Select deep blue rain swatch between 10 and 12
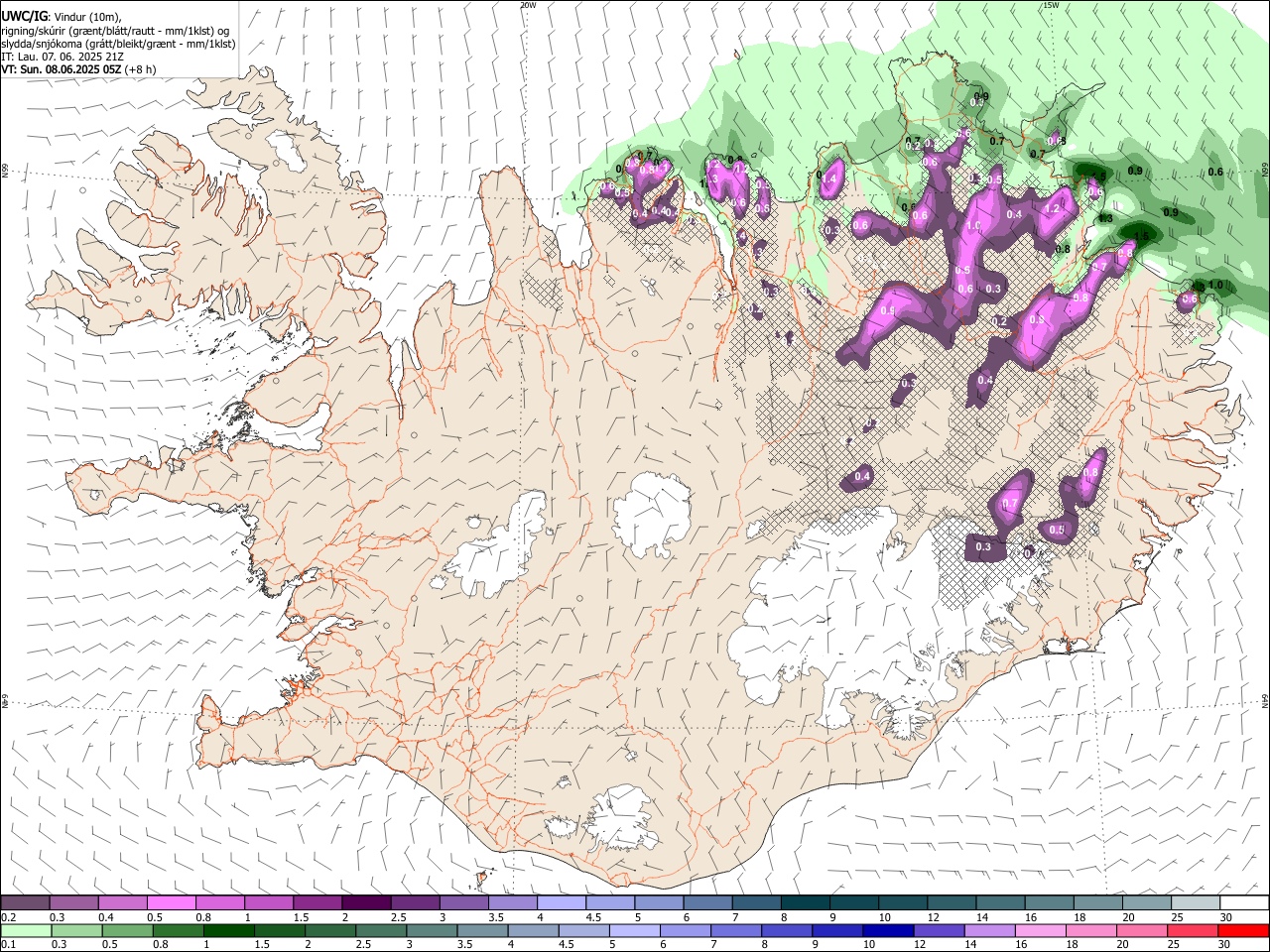This screenshot has width=1270, height=952. coord(887,931)
